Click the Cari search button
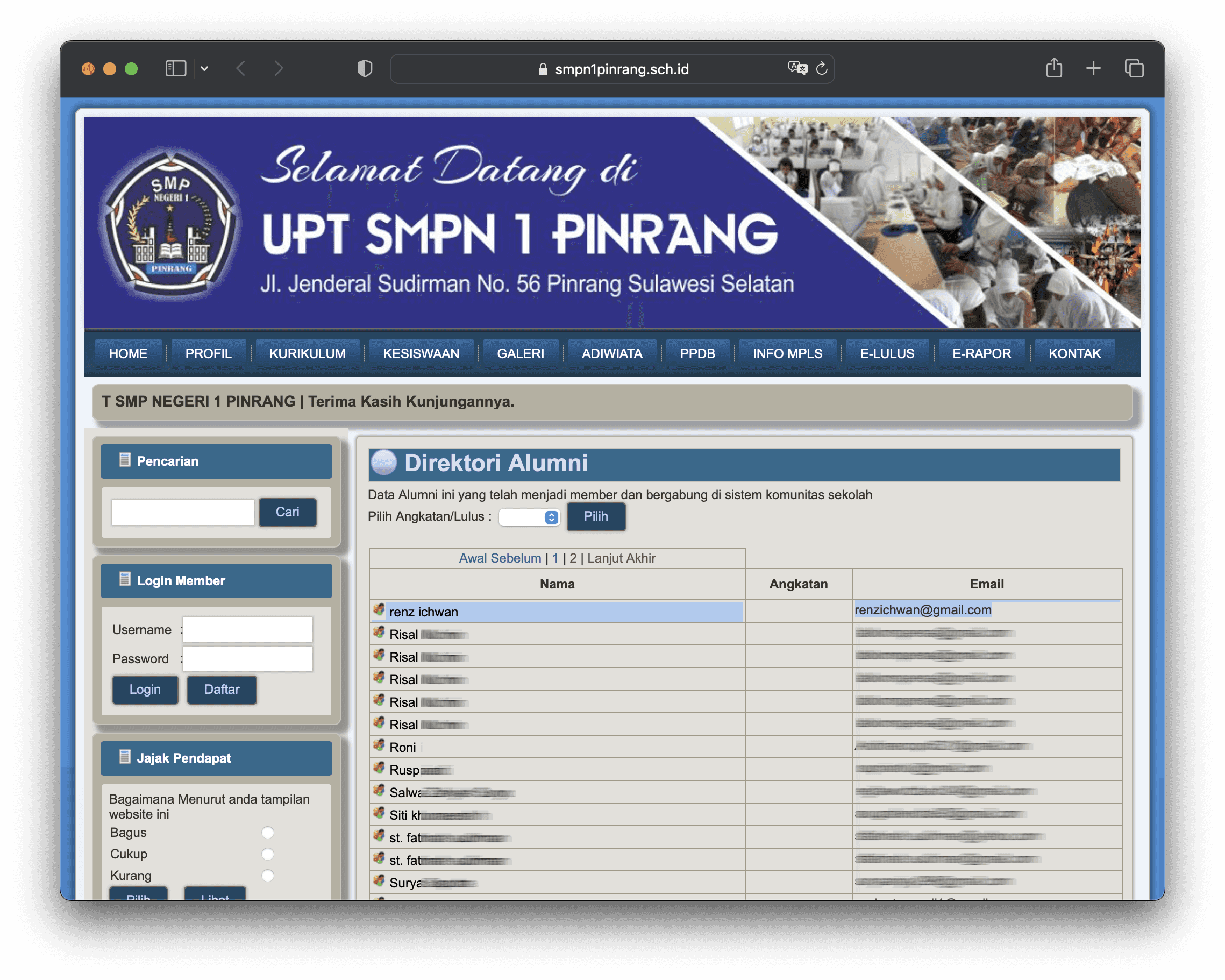Image resolution: width=1225 pixels, height=980 pixels. pos(288,512)
